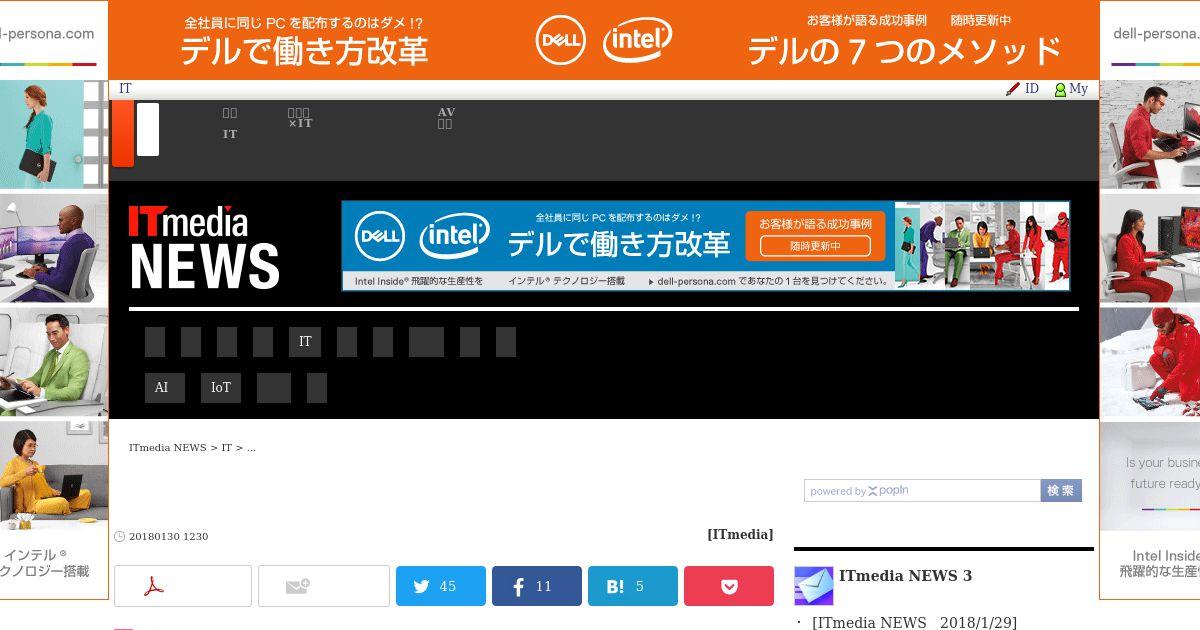Click the IT text in the top white bar
The image size is (1200, 630).
tap(125, 89)
